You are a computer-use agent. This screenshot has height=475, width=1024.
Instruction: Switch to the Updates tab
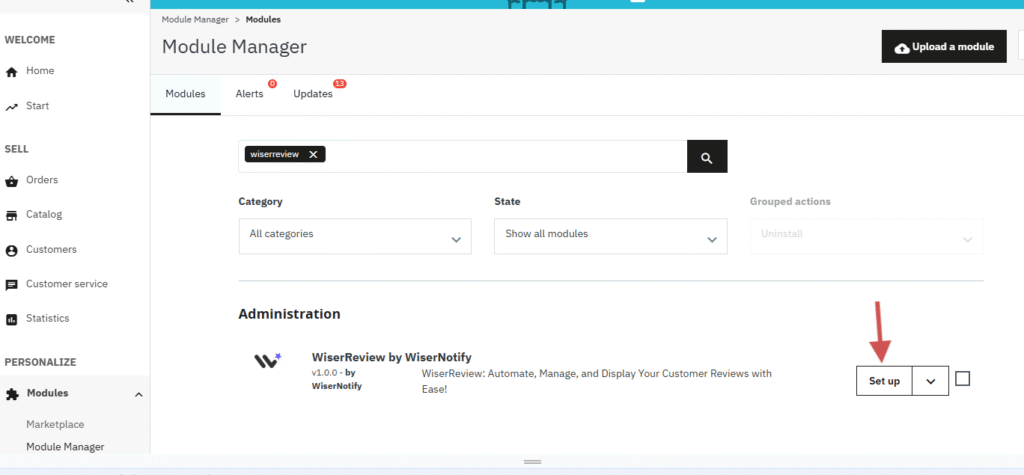click(x=312, y=94)
